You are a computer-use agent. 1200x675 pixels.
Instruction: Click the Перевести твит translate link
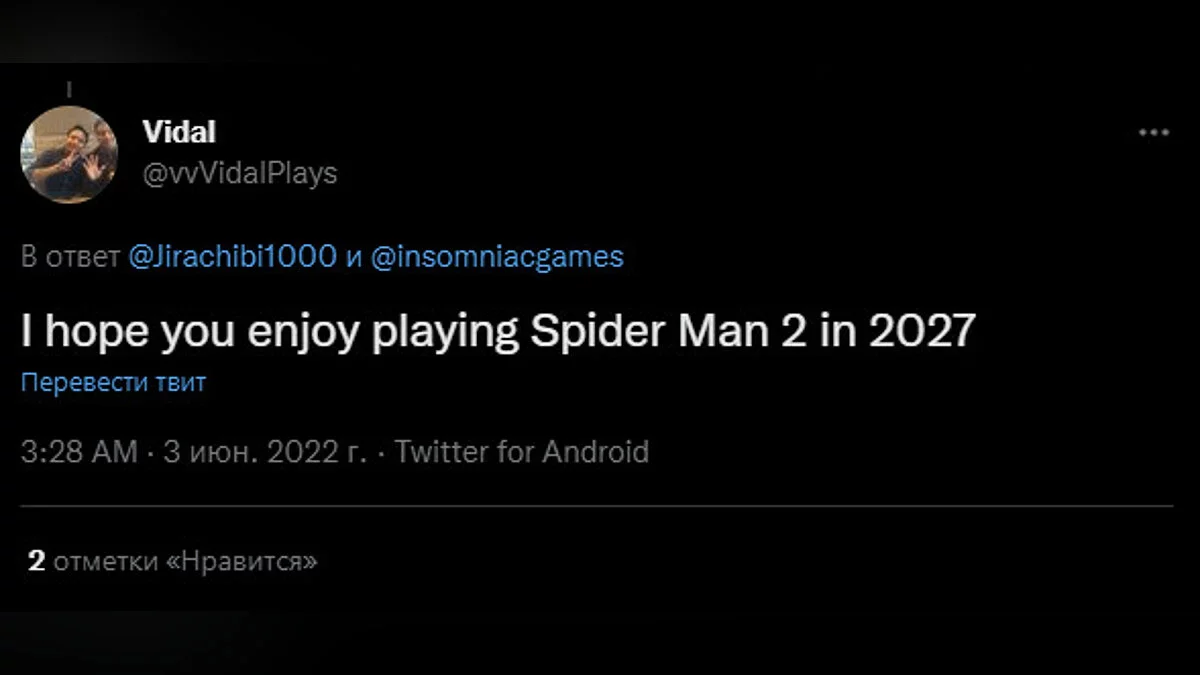113,384
